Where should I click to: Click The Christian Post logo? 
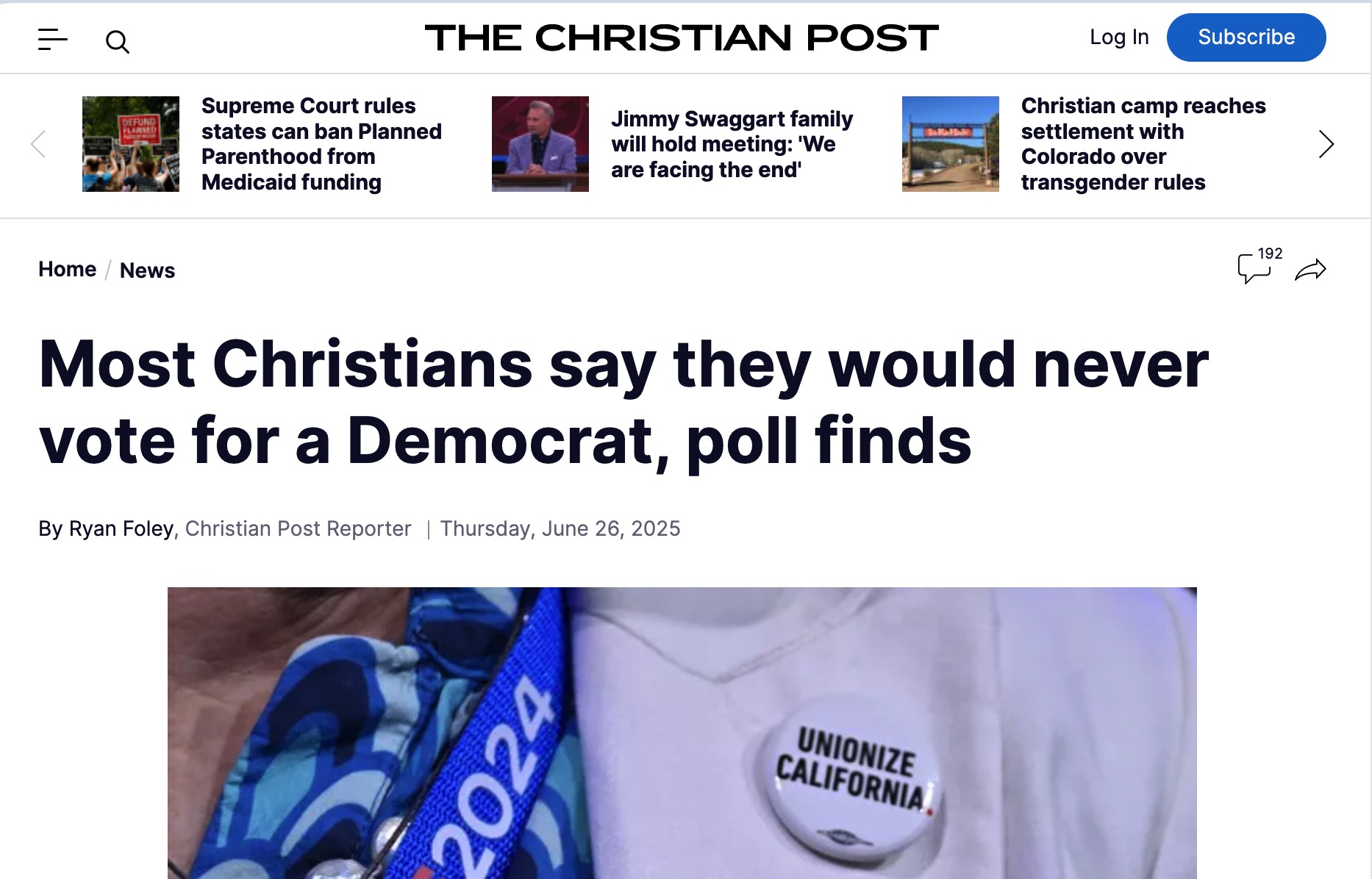(682, 37)
